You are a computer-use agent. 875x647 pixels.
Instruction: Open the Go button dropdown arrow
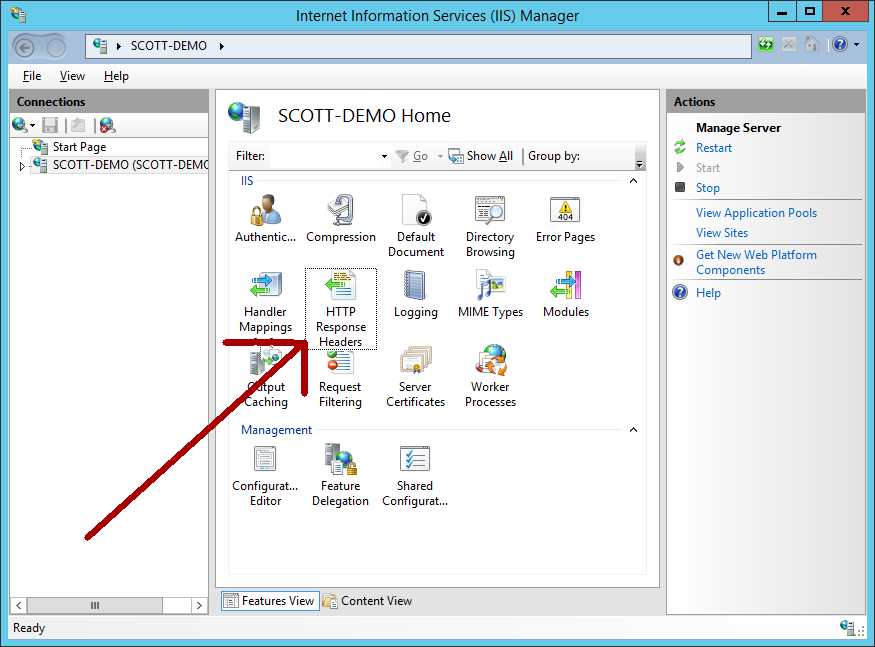point(440,156)
